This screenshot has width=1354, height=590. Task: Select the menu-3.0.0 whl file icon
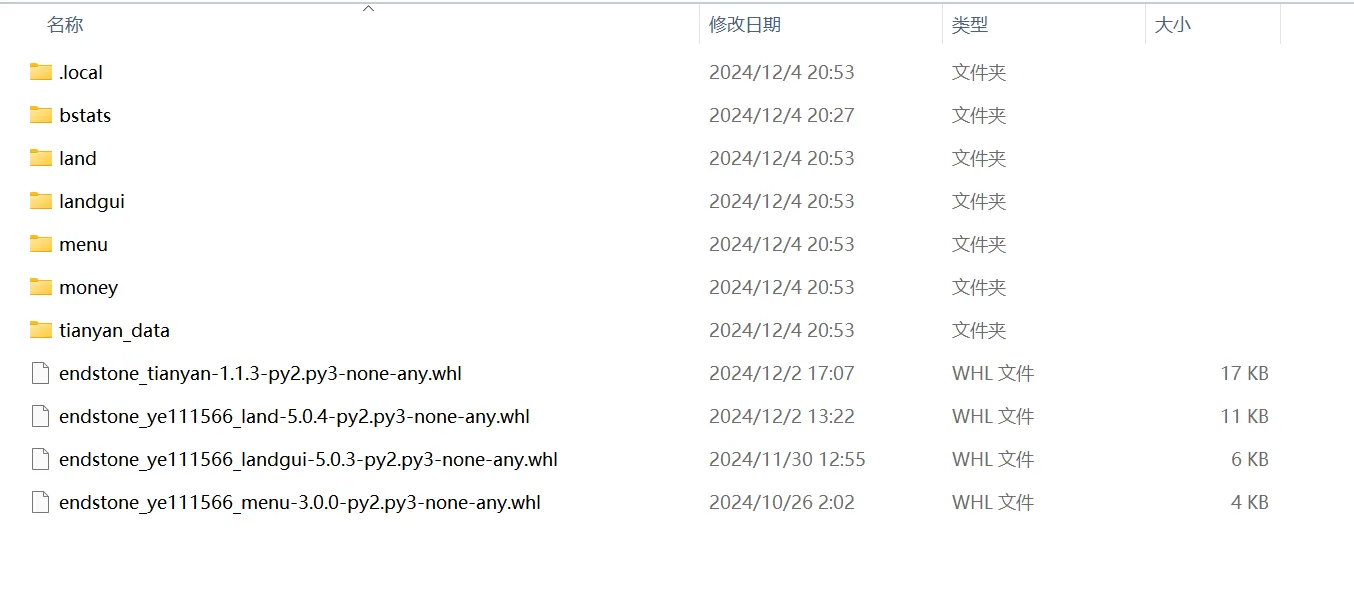pyautogui.click(x=40, y=502)
